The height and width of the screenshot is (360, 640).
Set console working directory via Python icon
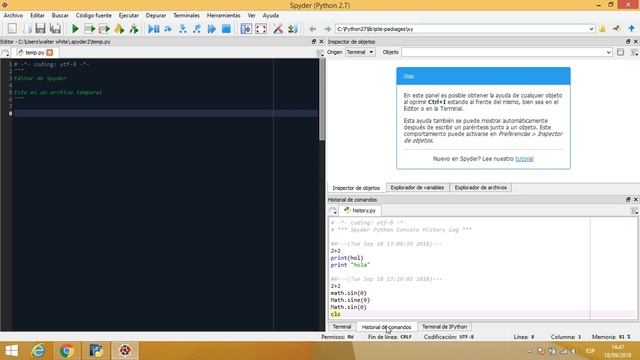pyautogui.click(x=617, y=29)
